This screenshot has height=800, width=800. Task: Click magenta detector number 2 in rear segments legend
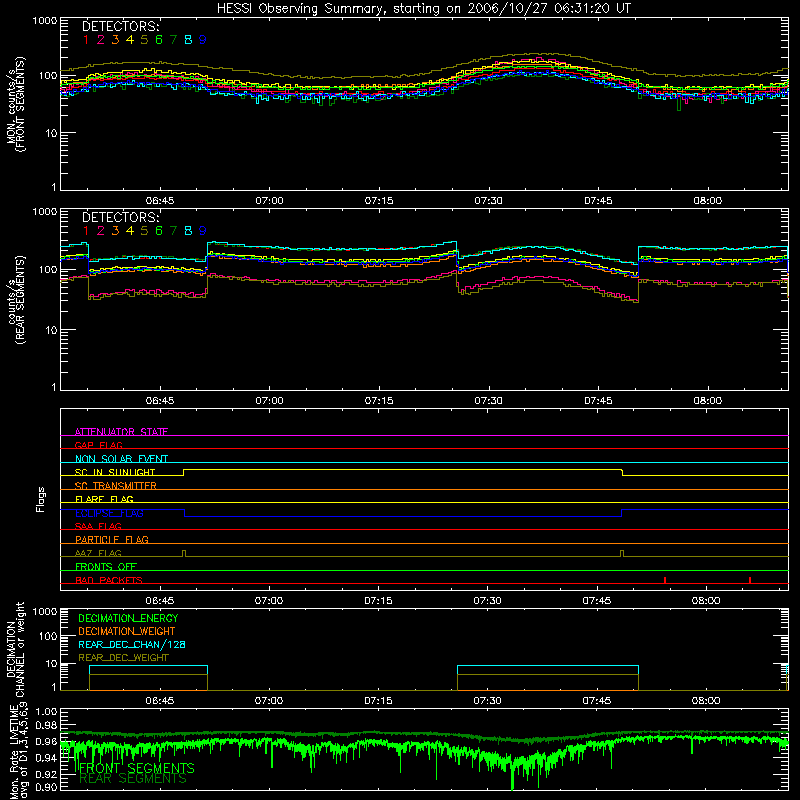(101, 231)
